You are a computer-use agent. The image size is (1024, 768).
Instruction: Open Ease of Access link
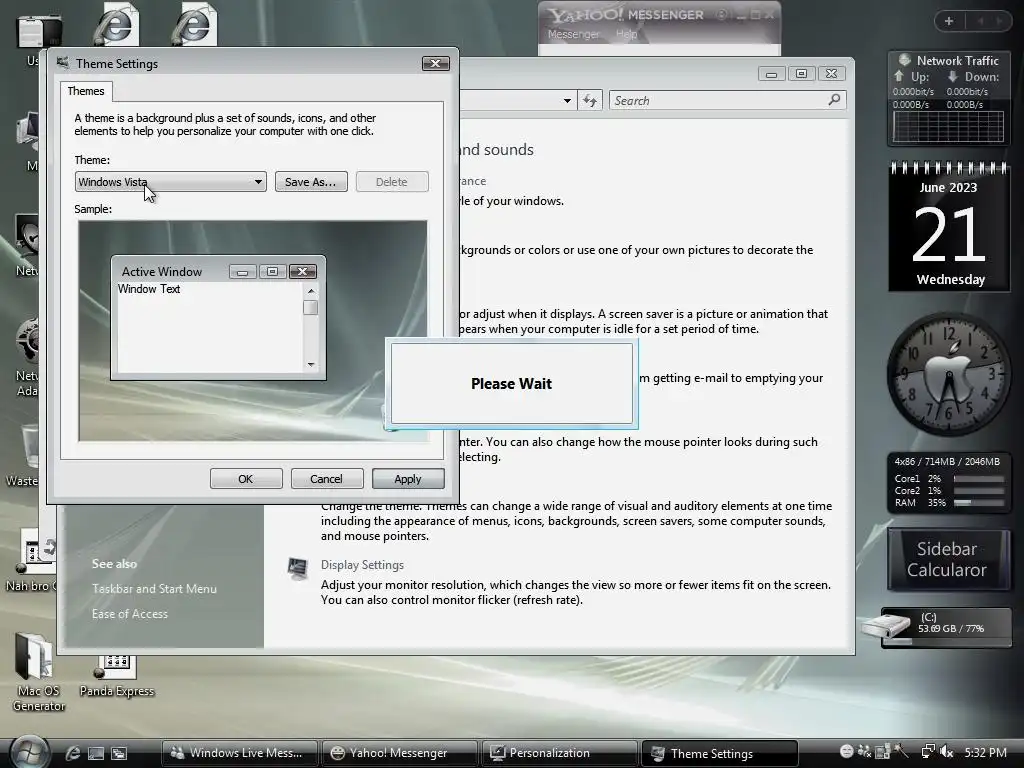click(x=130, y=614)
